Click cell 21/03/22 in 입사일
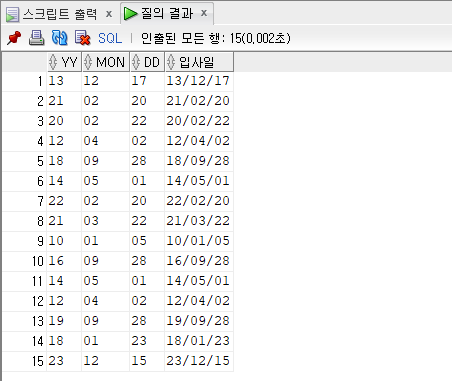Viewport: 452px width, 381px height. pos(198,221)
